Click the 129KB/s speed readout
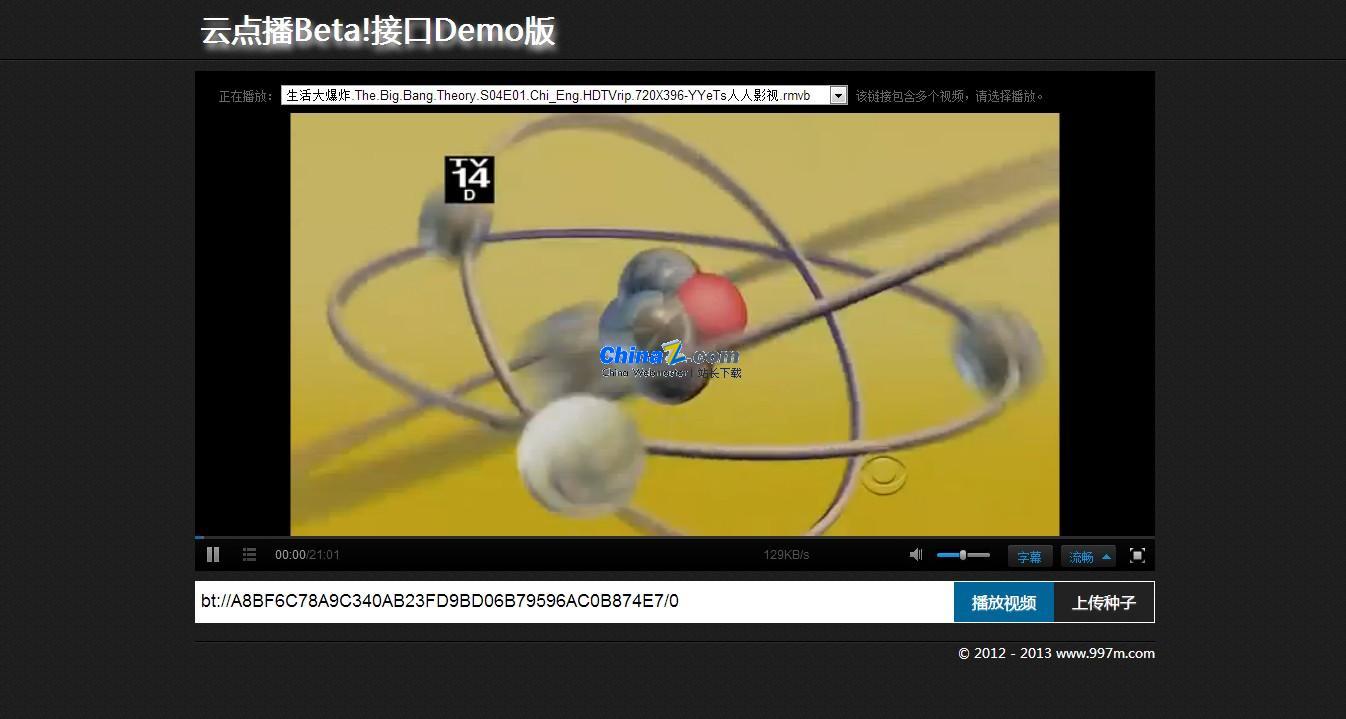 787,555
